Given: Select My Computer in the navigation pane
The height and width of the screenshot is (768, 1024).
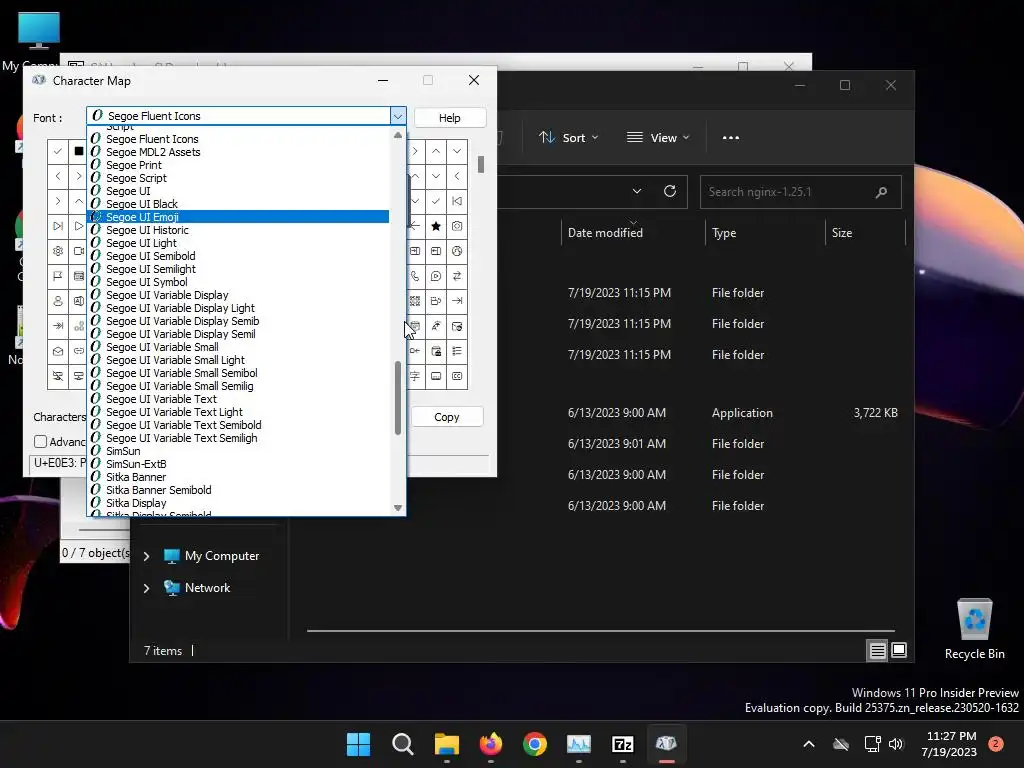Looking at the screenshot, I should (x=221, y=556).
